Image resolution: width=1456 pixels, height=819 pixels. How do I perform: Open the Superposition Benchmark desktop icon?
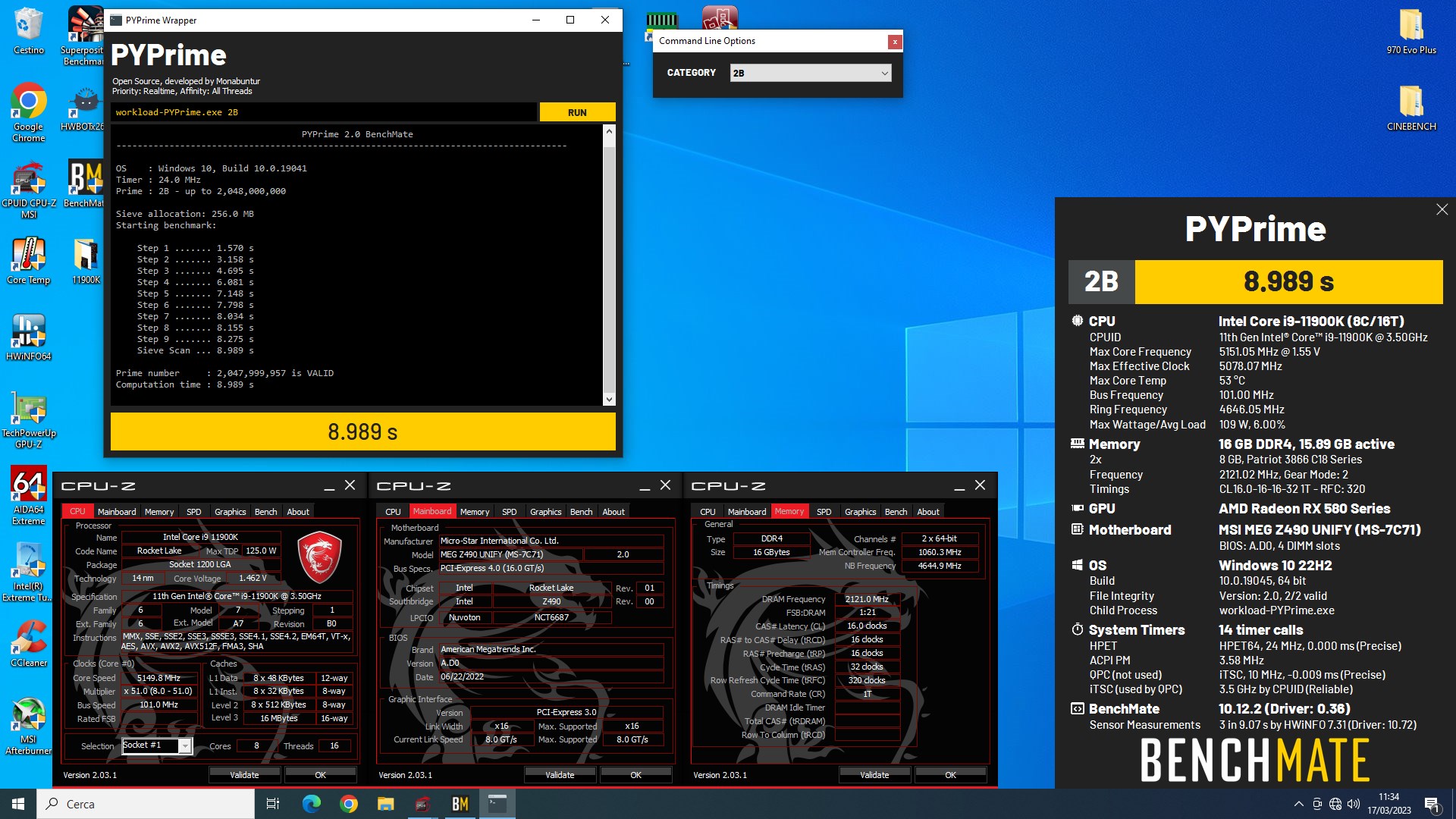click(83, 36)
